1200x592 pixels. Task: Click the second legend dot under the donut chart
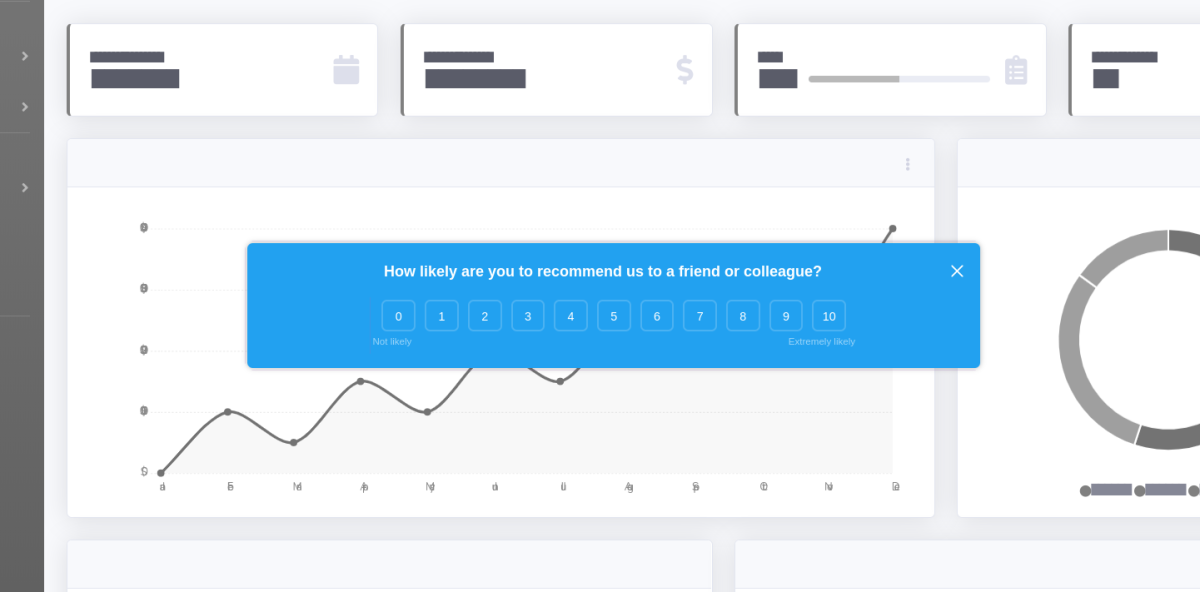(x=1139, y=491)
